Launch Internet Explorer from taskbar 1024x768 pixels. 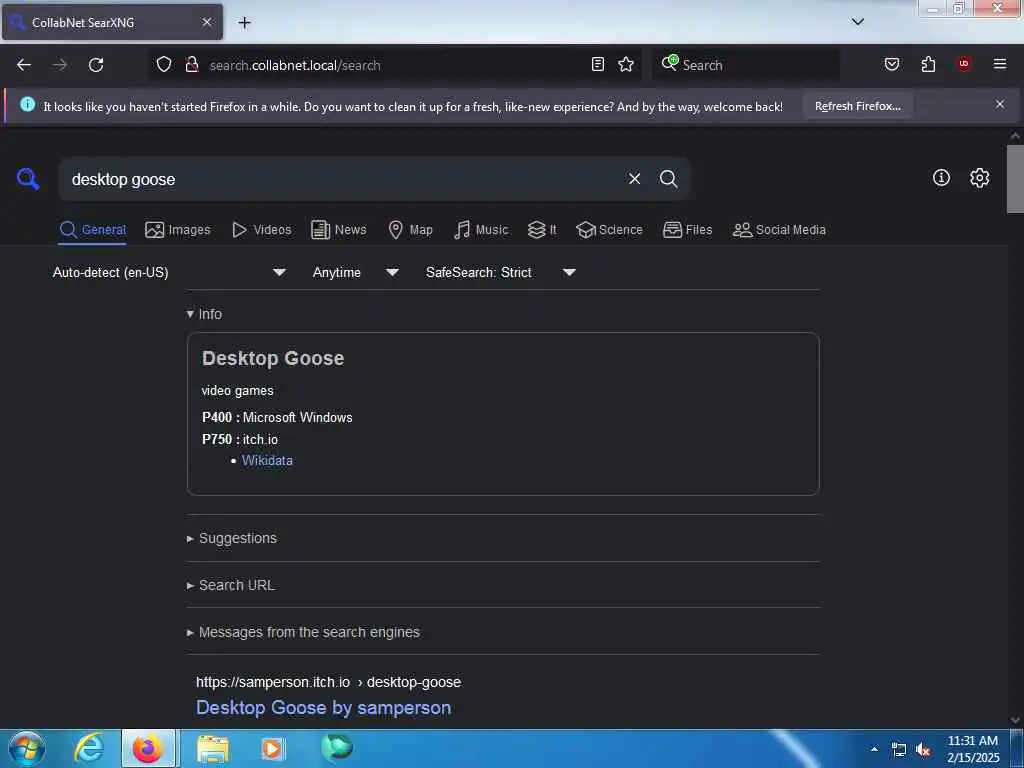point(89,748)
